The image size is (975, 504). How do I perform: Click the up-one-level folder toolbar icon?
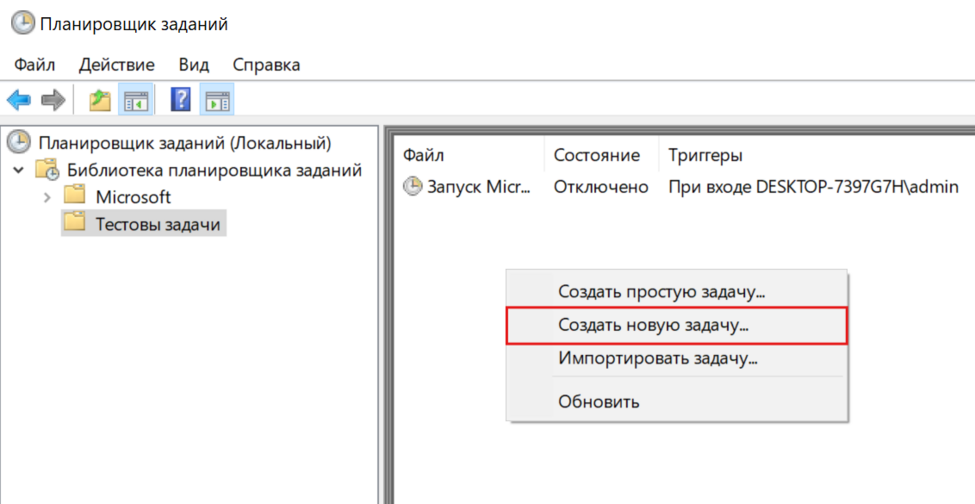click(x=99, y=100)
